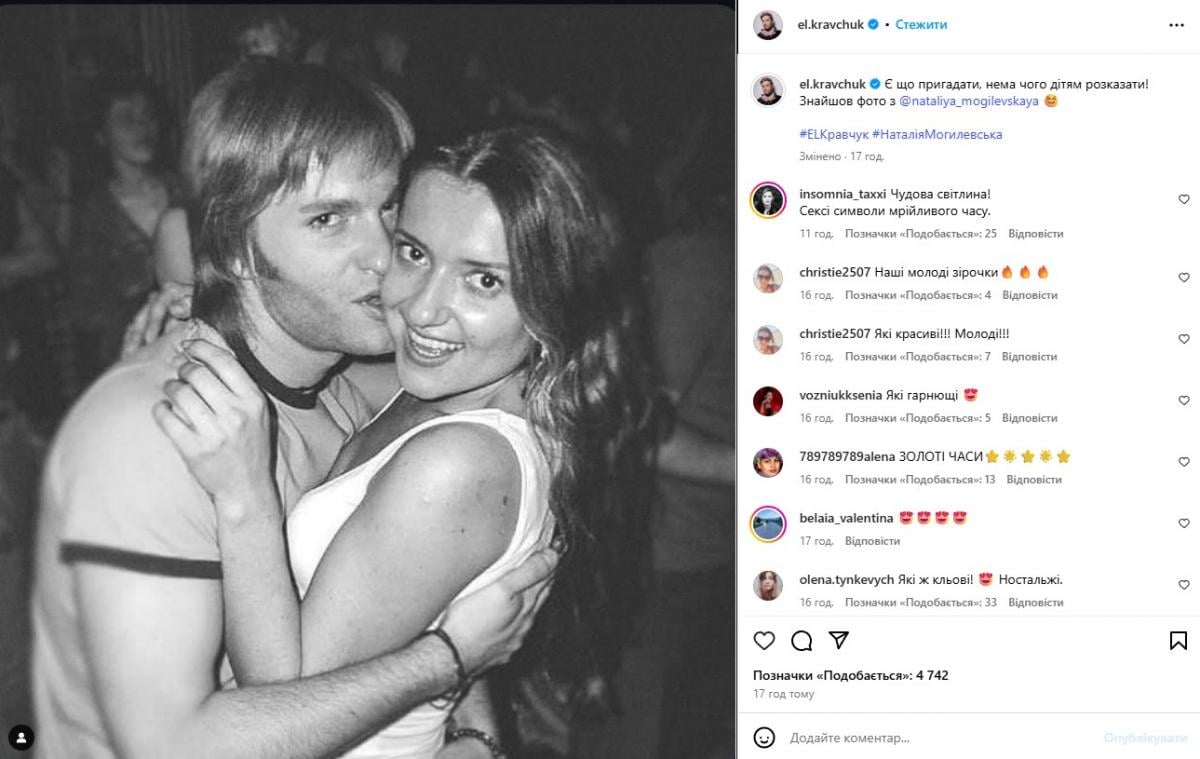Open the @nataliya_mogilevskaya mention link
This screenshot has width=1200, height=759.
point(968,101)
